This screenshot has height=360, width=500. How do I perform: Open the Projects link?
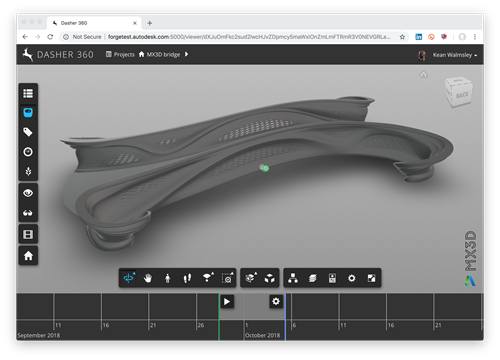coord(120,54)
